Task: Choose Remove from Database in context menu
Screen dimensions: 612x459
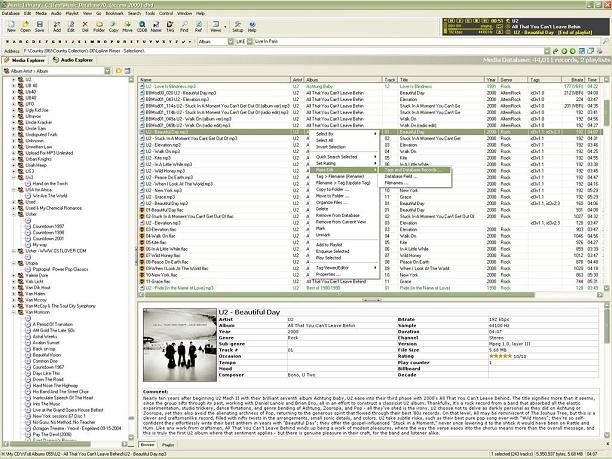Action: click(344, 215)
